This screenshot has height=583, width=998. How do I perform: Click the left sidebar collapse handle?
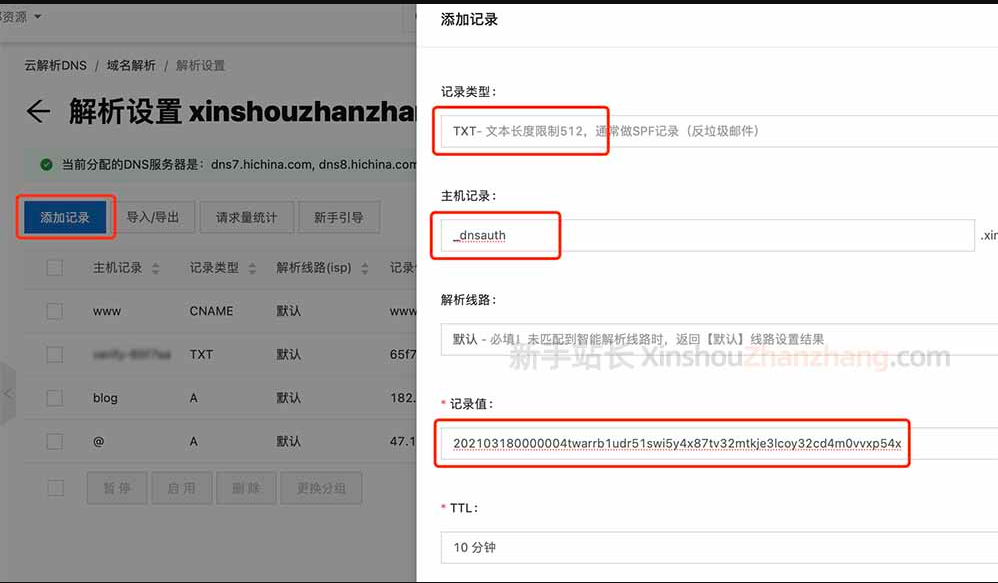[x=8, y=394]
